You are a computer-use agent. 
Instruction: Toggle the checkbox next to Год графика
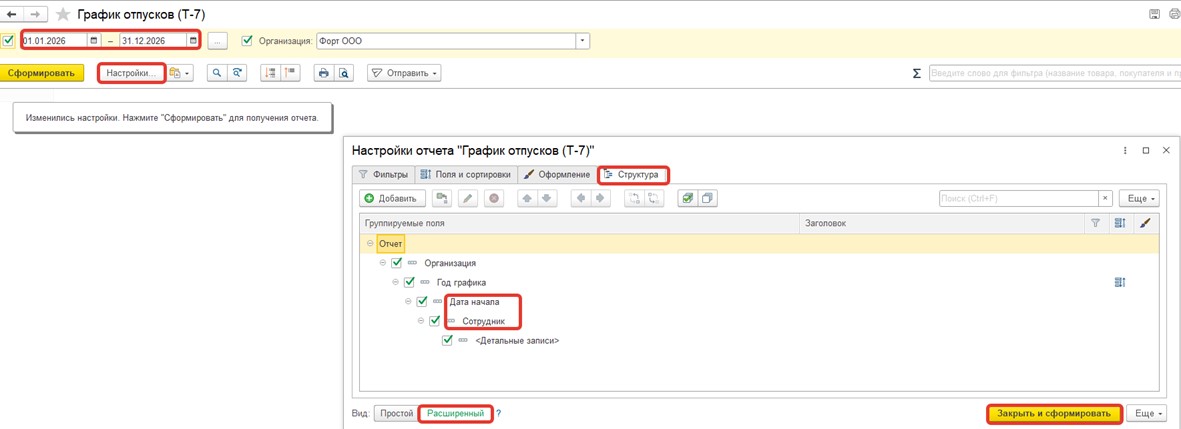tap(409, 283)
